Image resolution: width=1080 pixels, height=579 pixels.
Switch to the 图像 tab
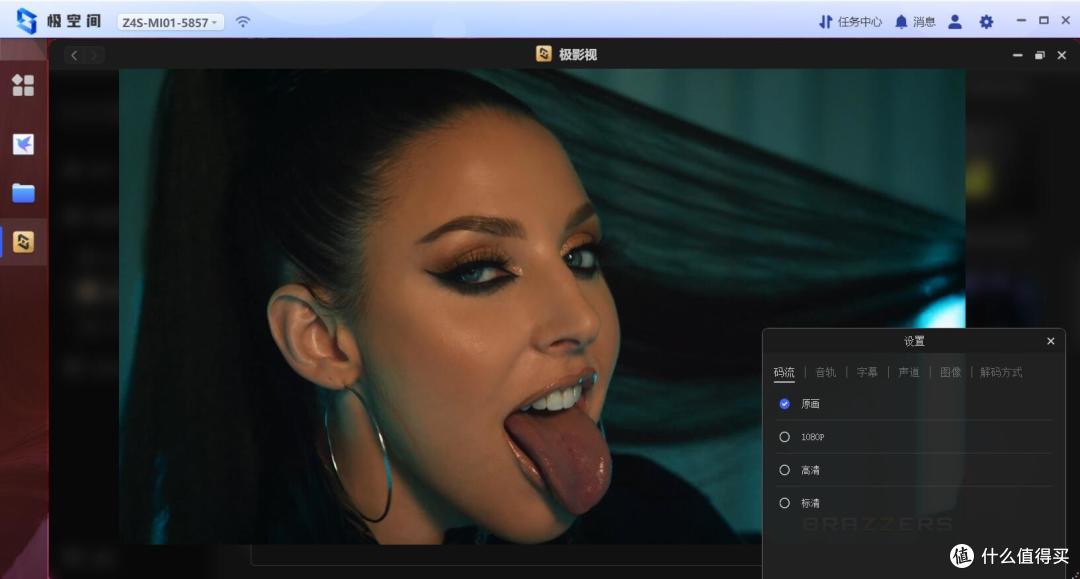point(951,372)
